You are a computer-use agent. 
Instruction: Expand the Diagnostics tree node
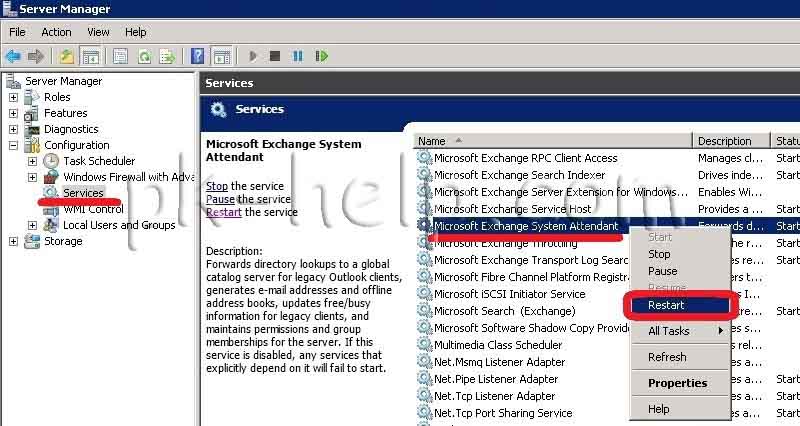coord(13,129)
